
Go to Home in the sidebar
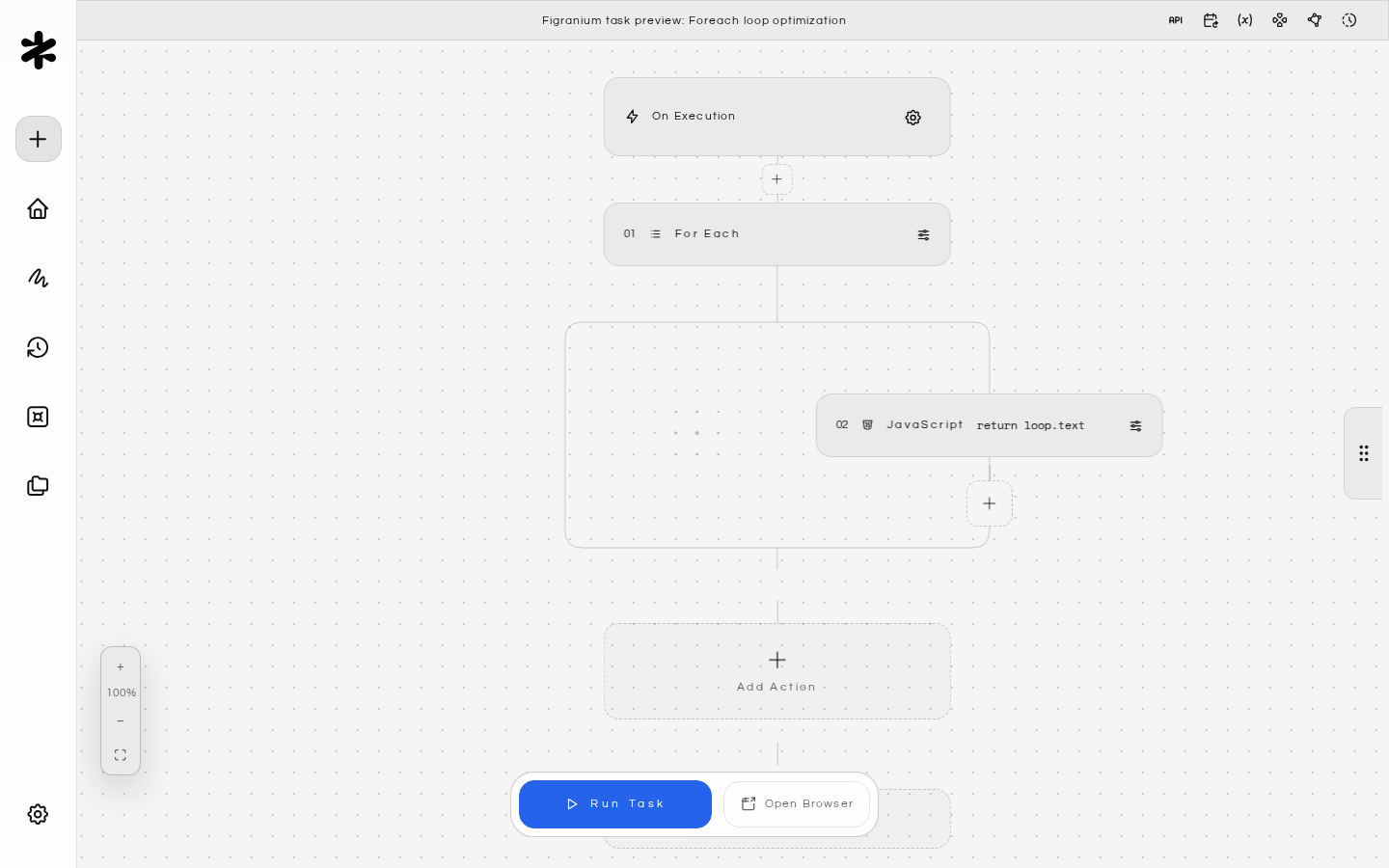38,208
